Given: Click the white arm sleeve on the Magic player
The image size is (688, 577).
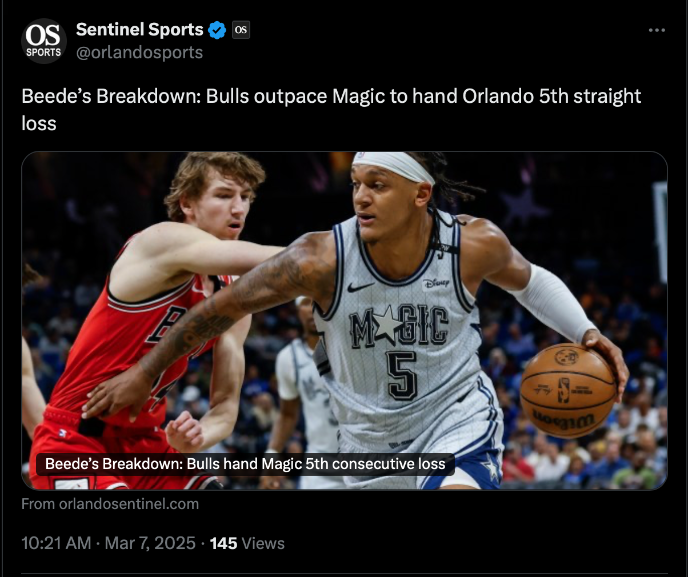Looking at the screenshot, I should click(x=552, y=304).
